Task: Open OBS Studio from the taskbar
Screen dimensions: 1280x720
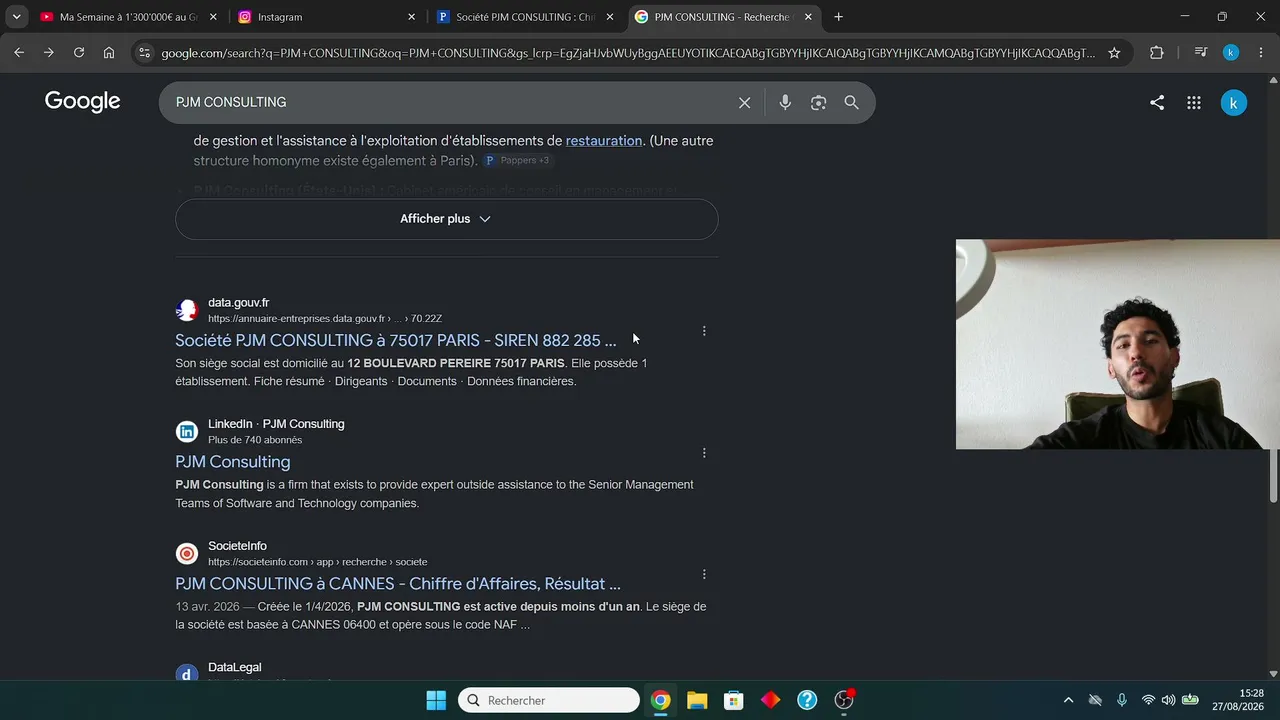Action: coord(844,700)
